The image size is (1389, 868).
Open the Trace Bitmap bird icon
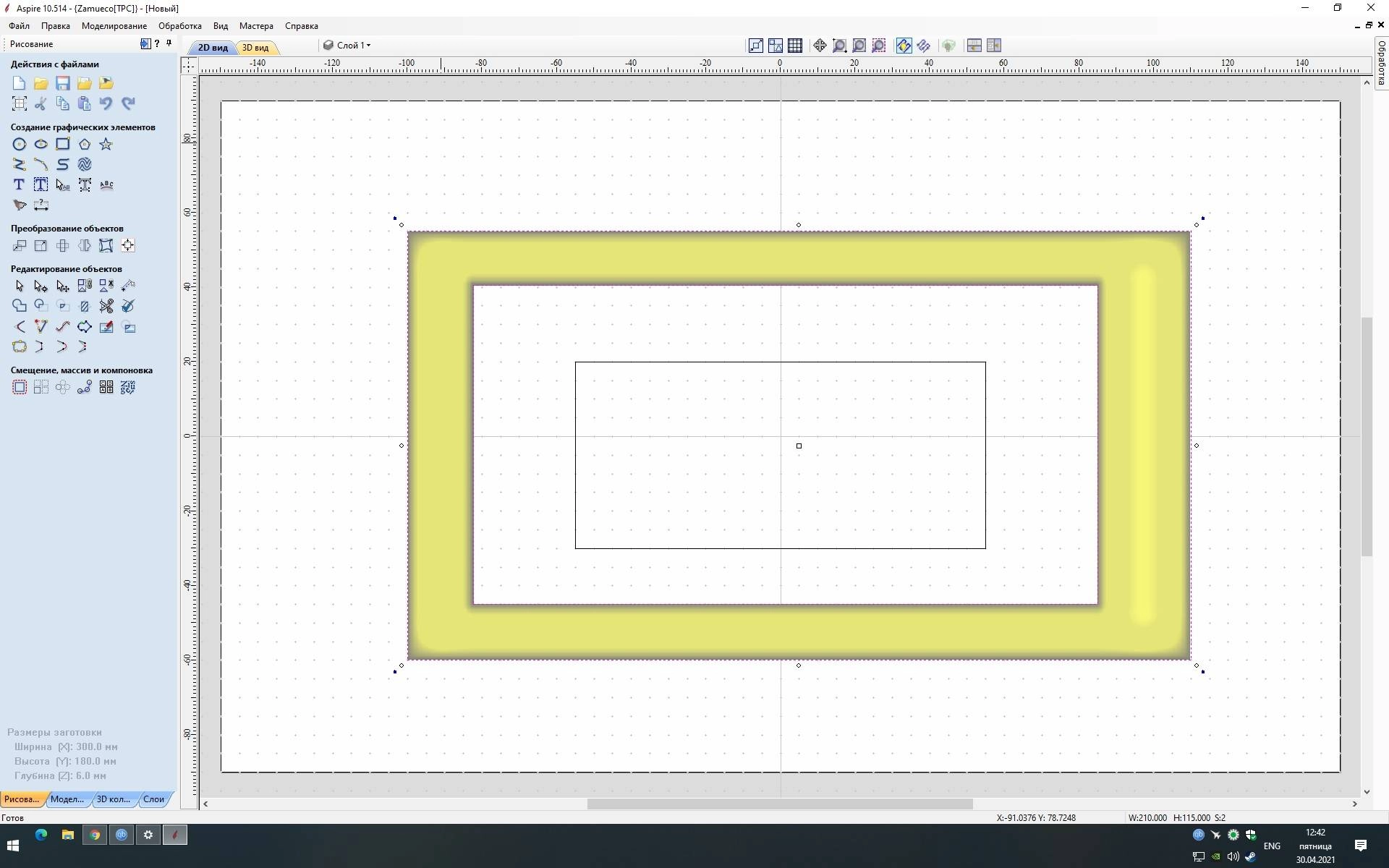point(19,205)
